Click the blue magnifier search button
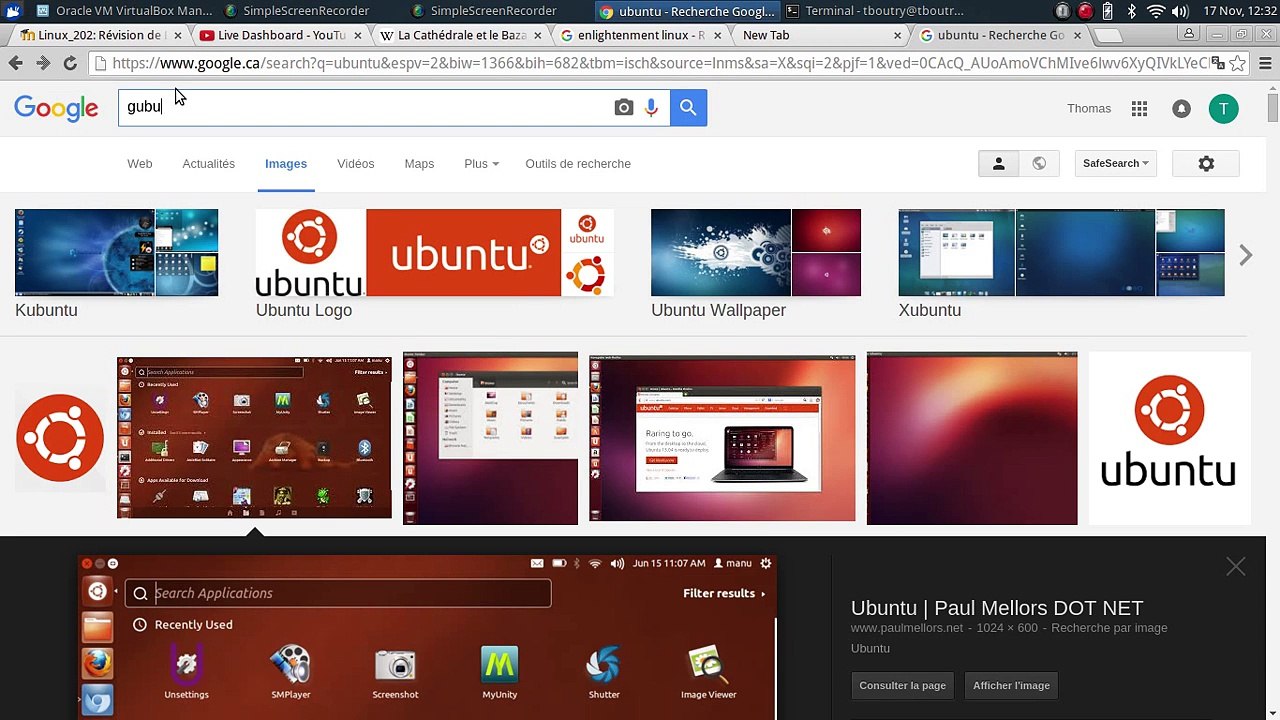Screen dimensions: 1280x720 point(688,108)
